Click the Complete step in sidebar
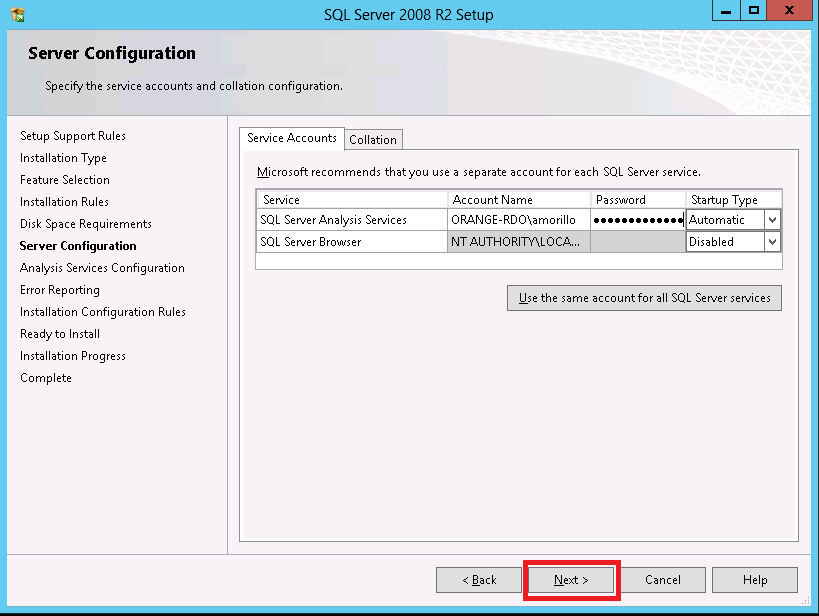The width and height of the screenshot is (819, 616). click(45, 378)
